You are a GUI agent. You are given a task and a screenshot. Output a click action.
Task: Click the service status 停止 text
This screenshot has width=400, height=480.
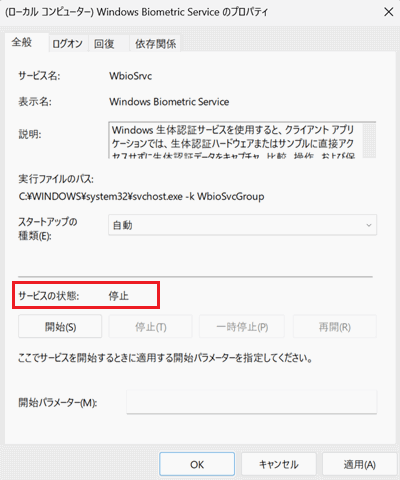pos(118,296)
